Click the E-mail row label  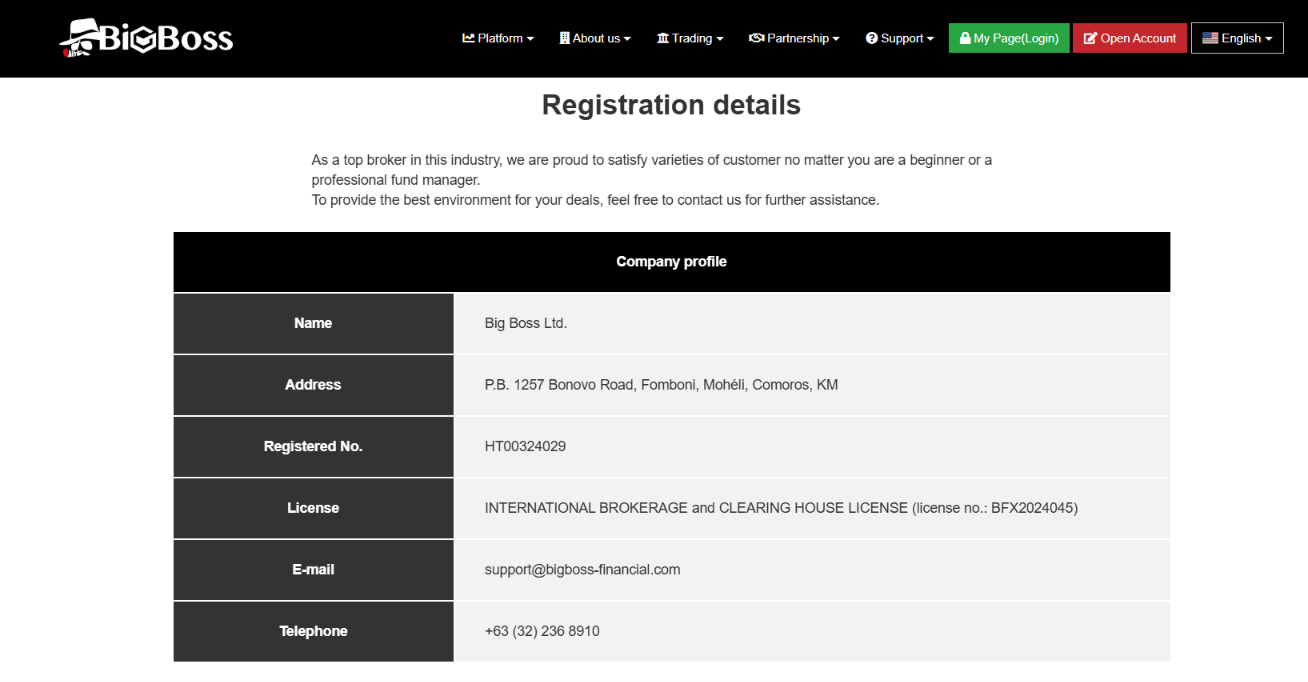click(x=313, y=570)
